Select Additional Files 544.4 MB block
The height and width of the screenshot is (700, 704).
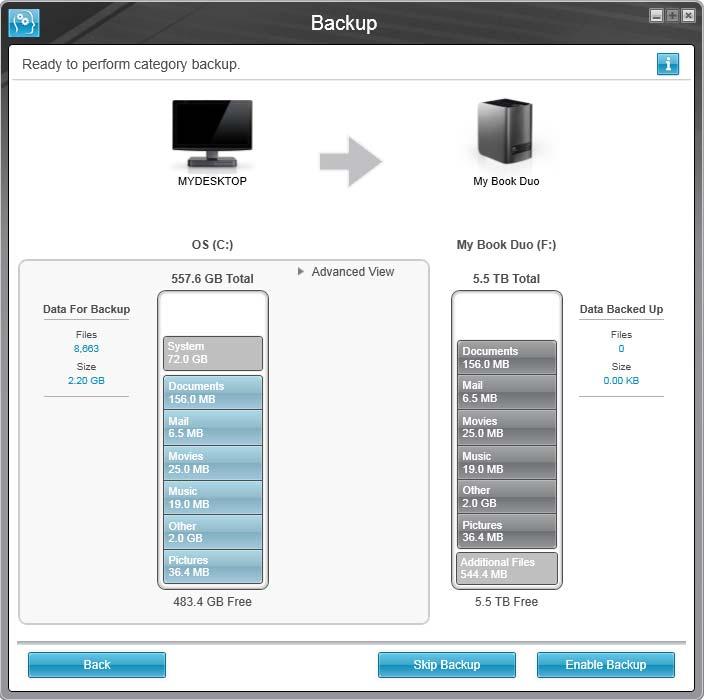[506, 568]
